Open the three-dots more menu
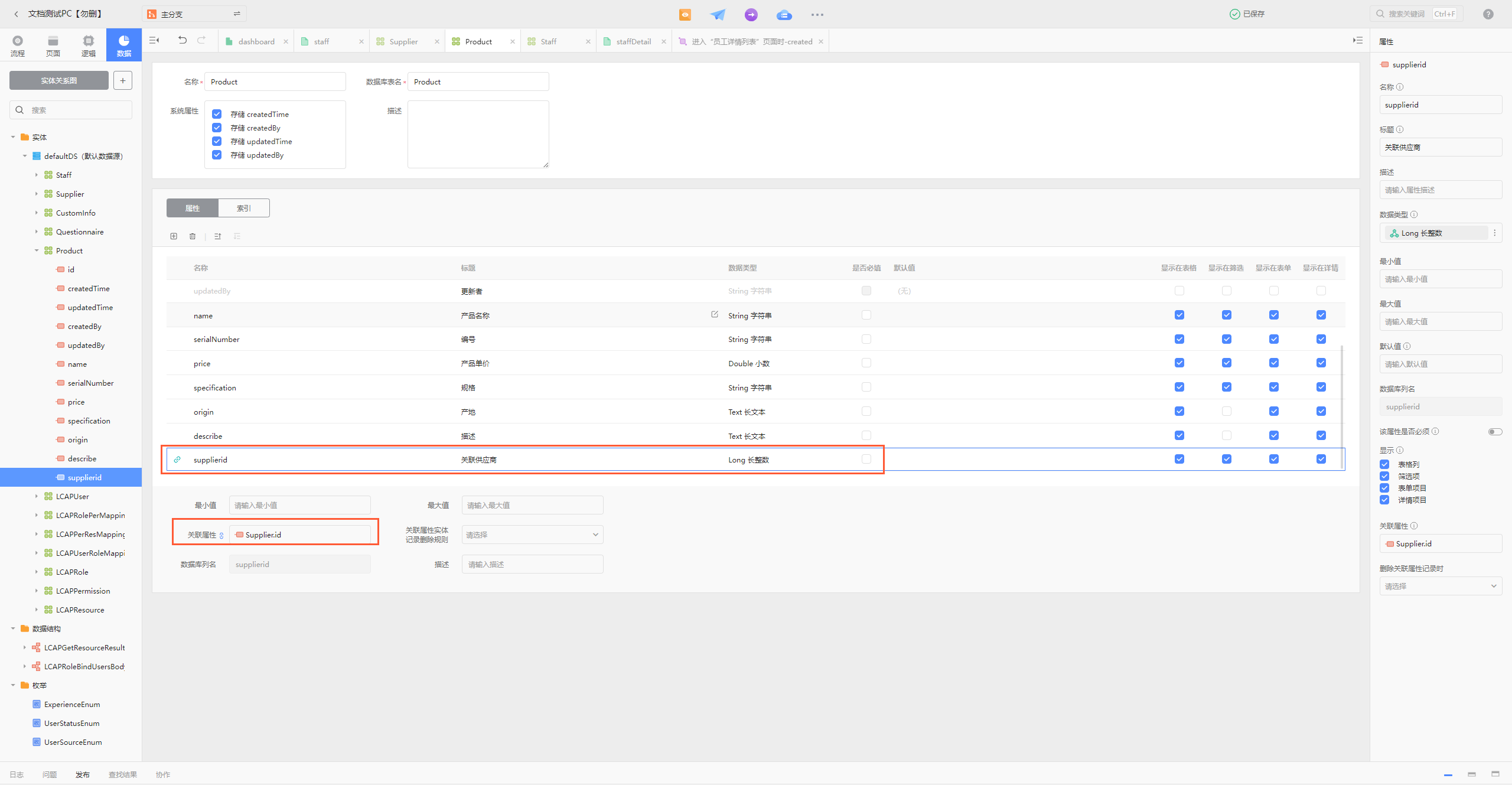 click(x=817, y=14)
